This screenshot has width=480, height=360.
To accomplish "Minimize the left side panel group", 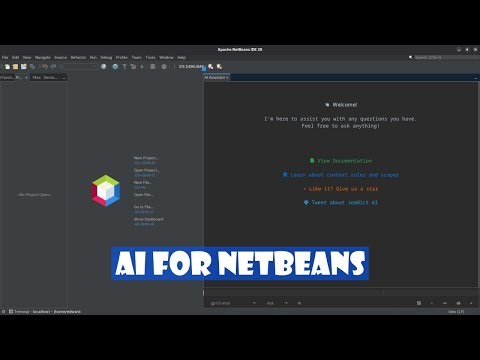I will coord(64,78).
